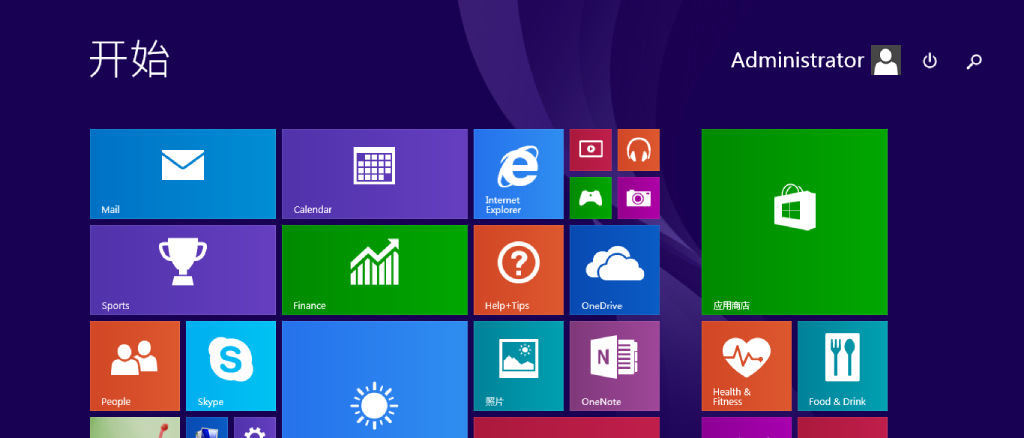
Task: Open the 照片 Photos tile
Action: coord(519,366)
